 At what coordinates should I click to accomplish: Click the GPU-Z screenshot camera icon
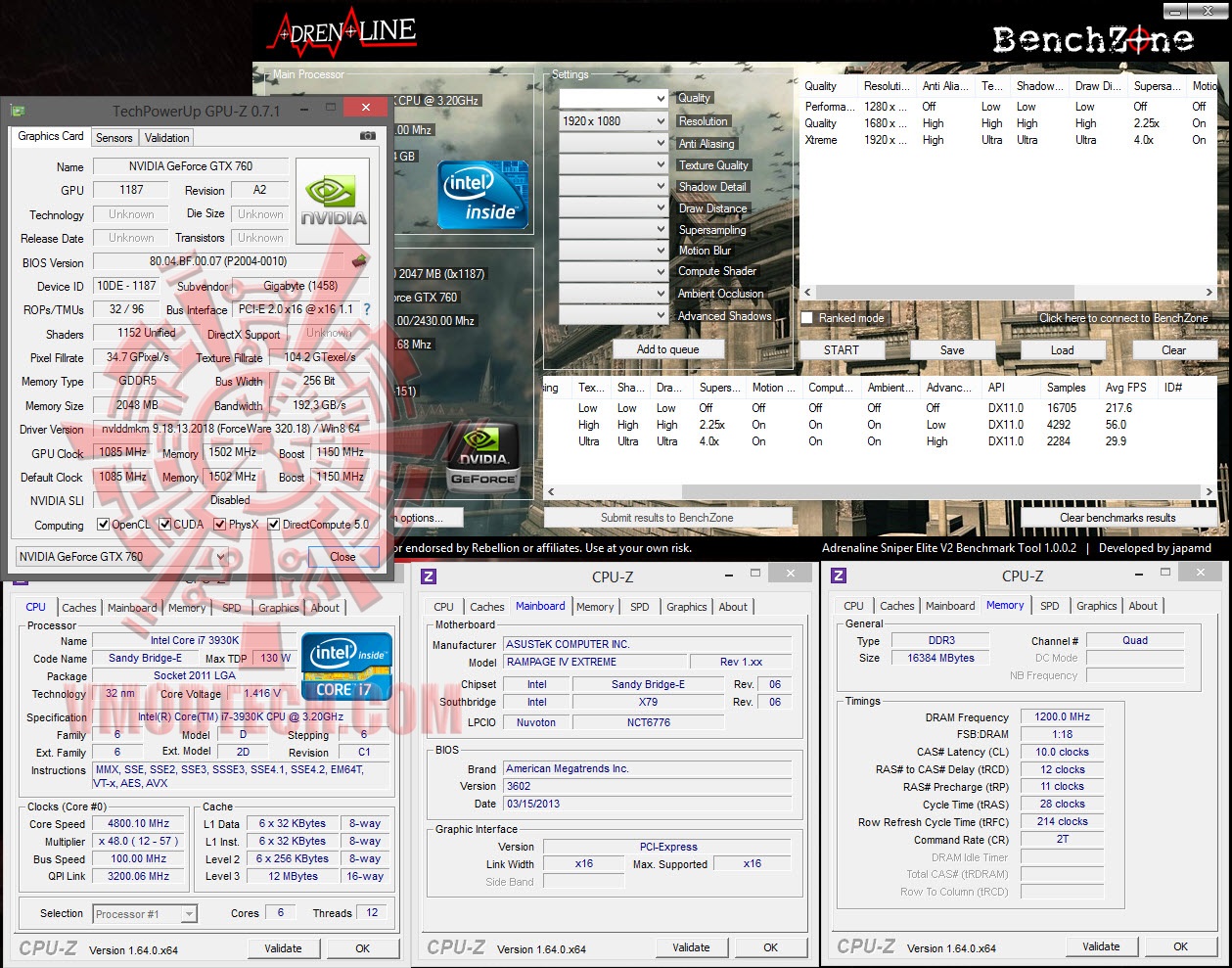tap(367, 136)
